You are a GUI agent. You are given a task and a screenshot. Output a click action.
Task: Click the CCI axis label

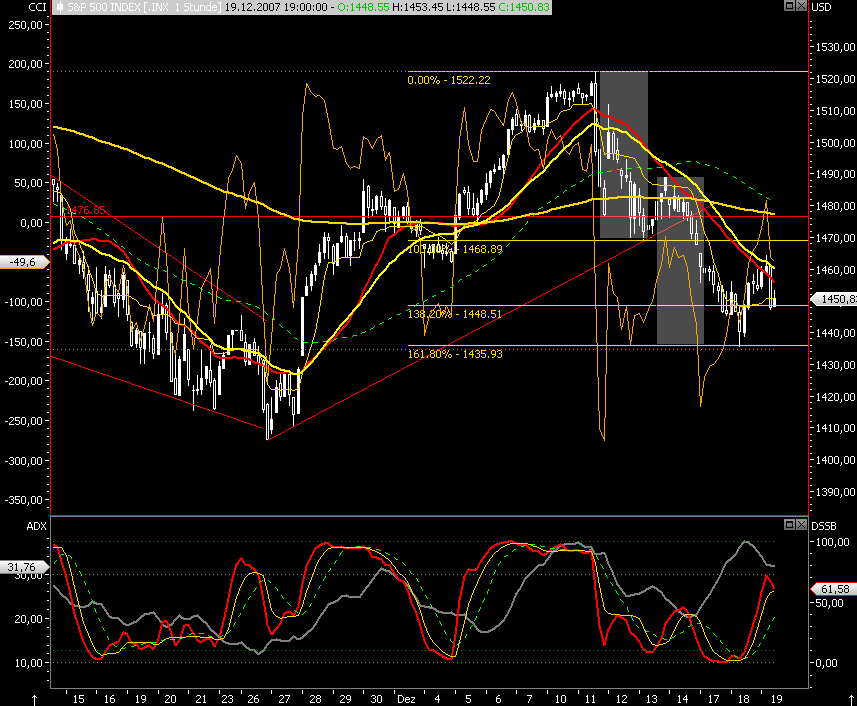[x=37, y=7]
